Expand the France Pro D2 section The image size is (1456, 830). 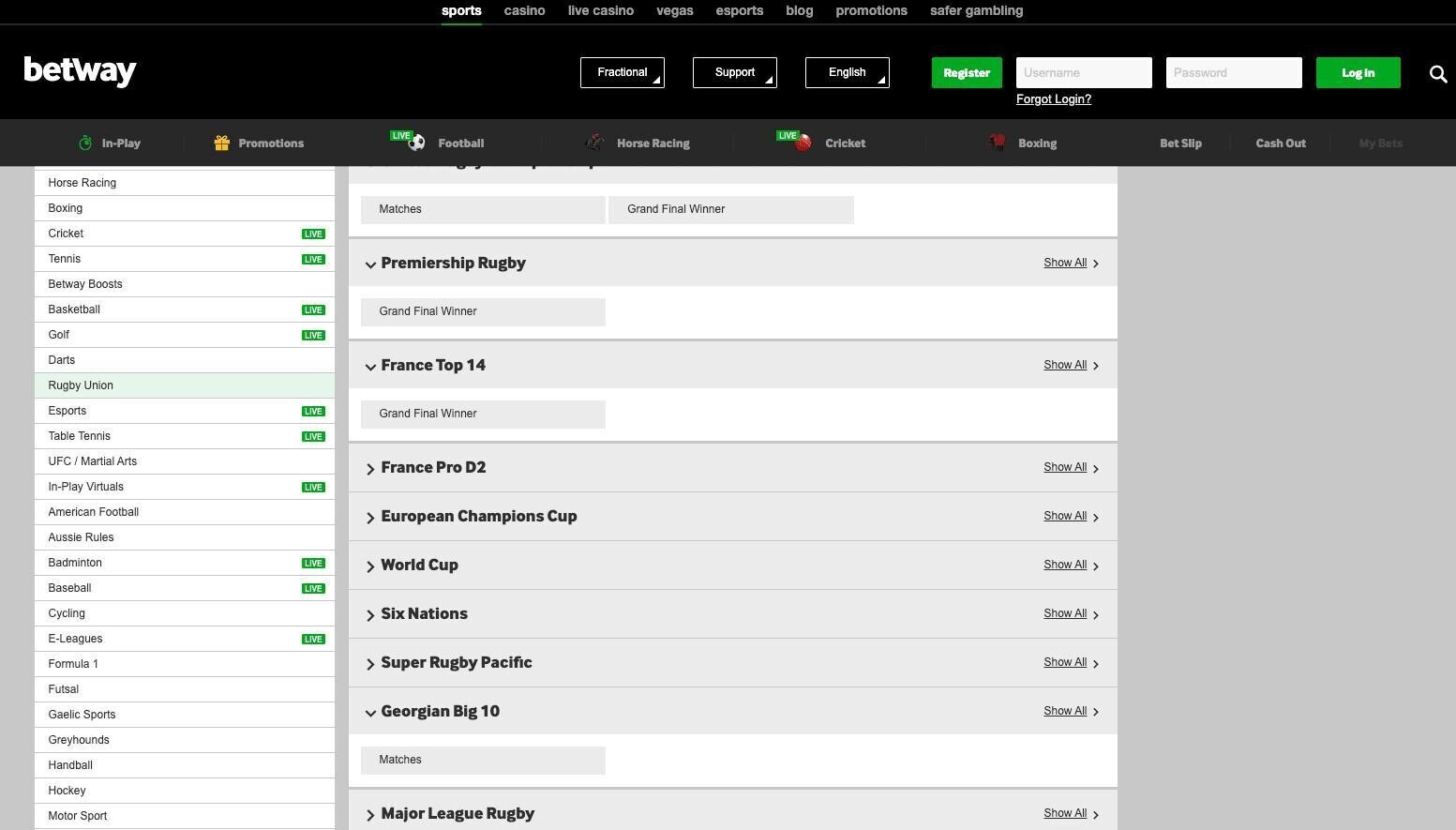click(x=370, y=468)
